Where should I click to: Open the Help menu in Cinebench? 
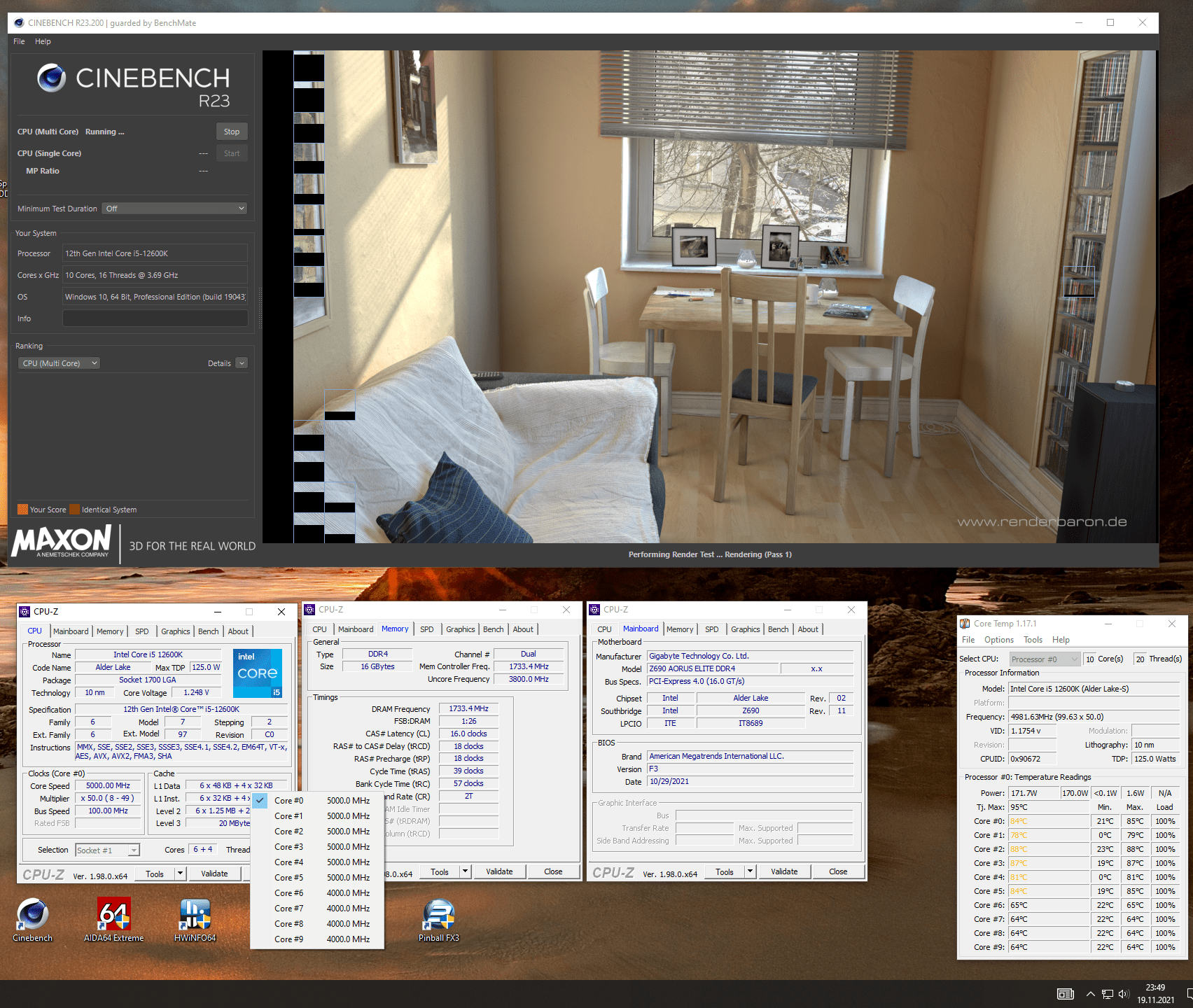[43, 41]
